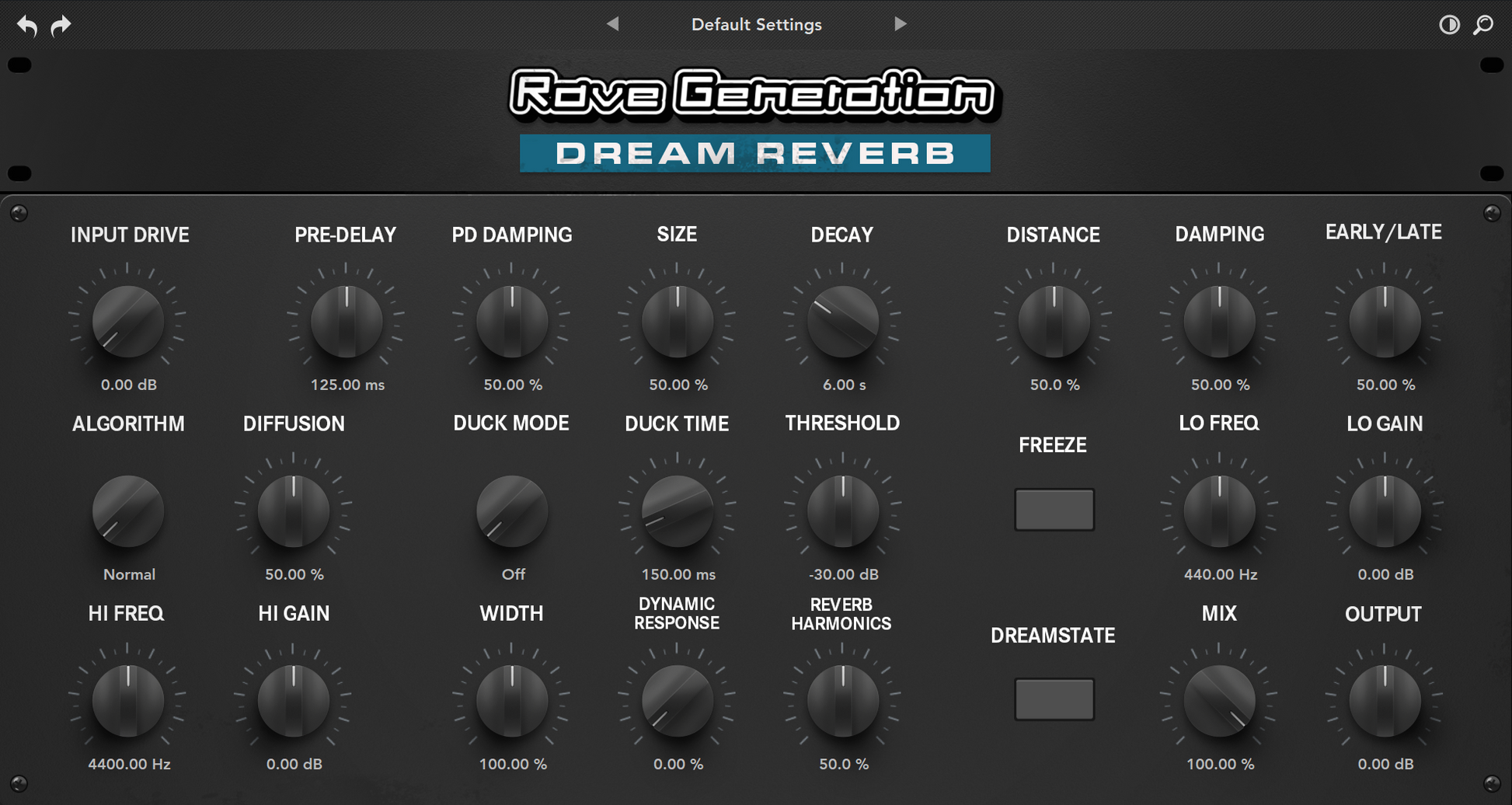Click the Input Drive knob
Viewport: 1512px width, 805px height.
click(128, 322)
